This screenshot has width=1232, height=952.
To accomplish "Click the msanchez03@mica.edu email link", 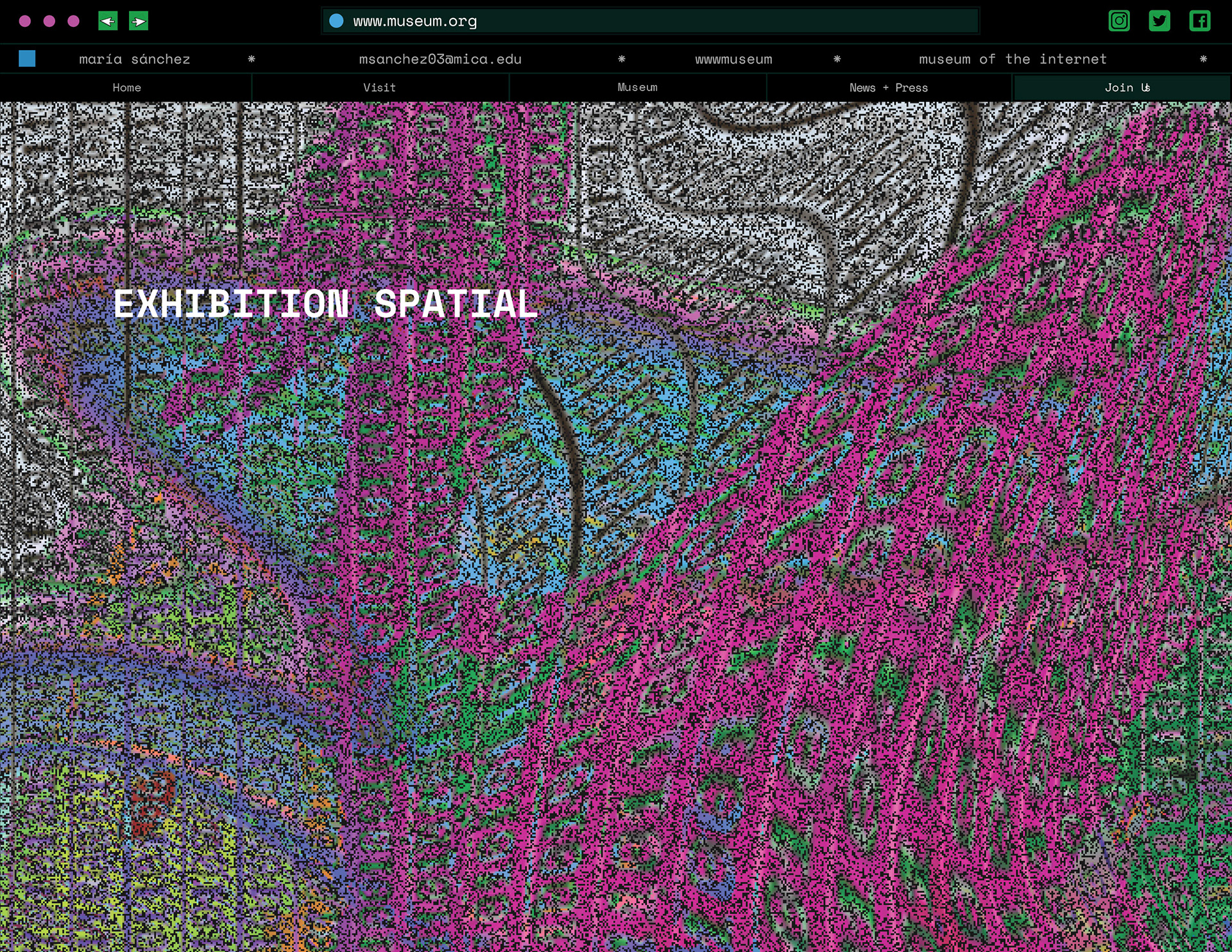I will (440, 59).
